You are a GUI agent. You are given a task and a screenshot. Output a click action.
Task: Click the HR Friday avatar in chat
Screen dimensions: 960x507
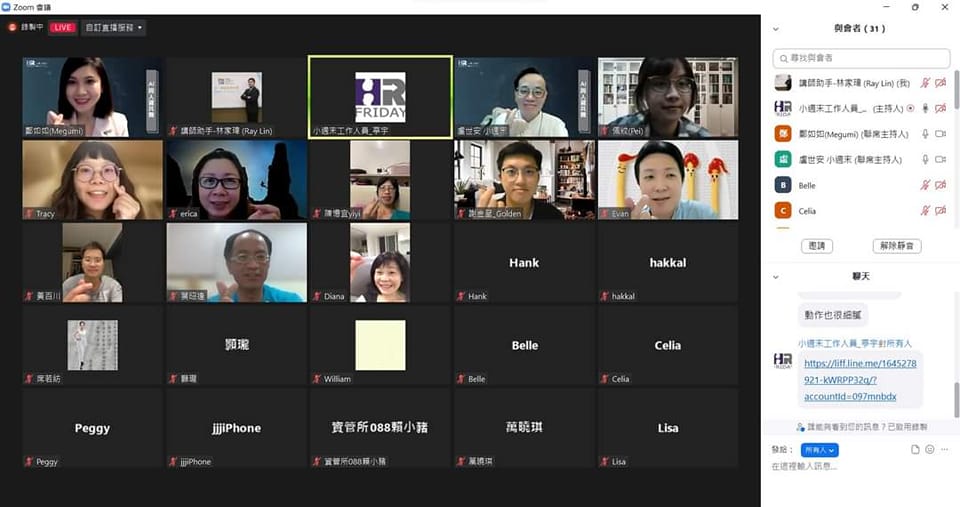[783, 361]
